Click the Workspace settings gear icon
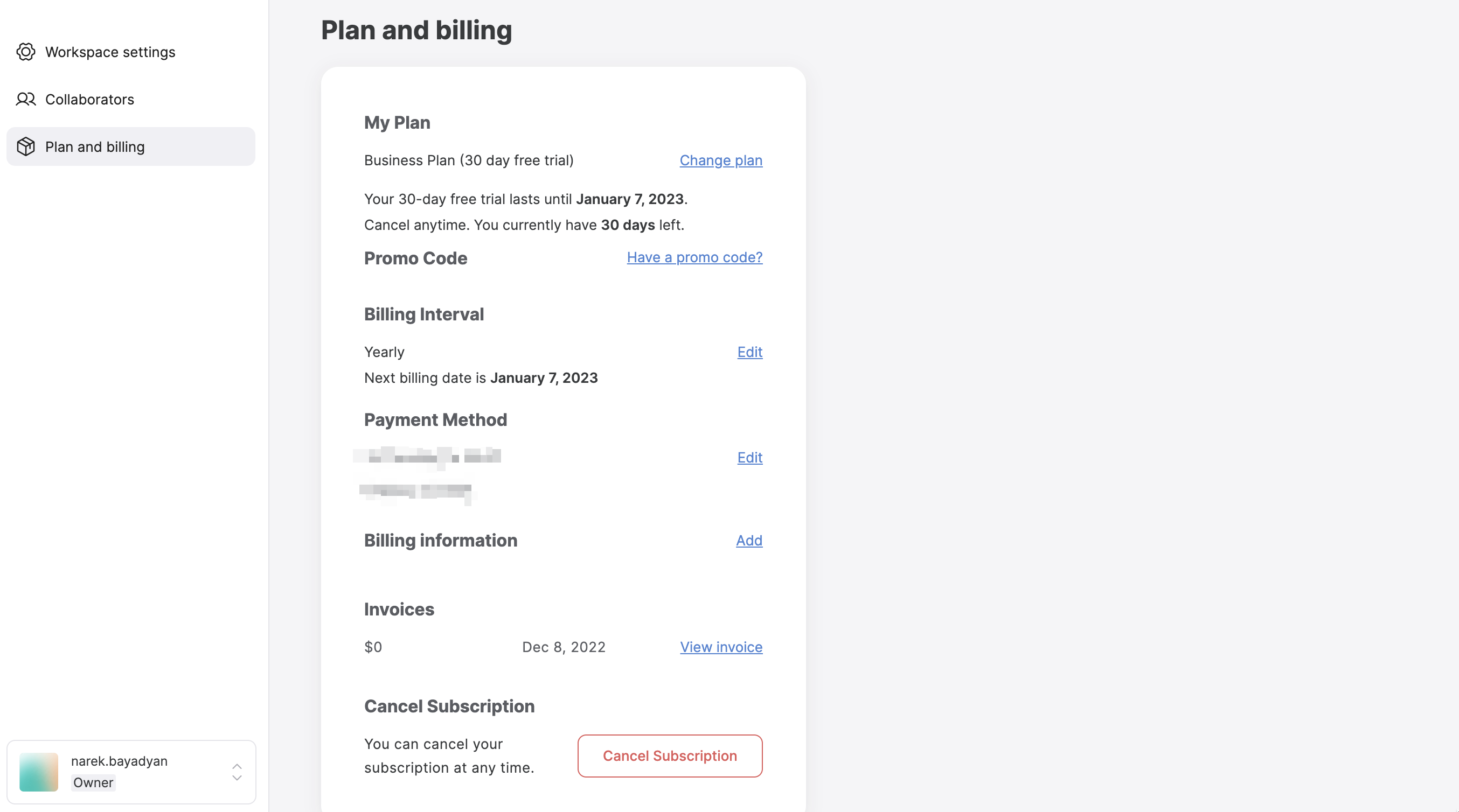 click(25, 52)
